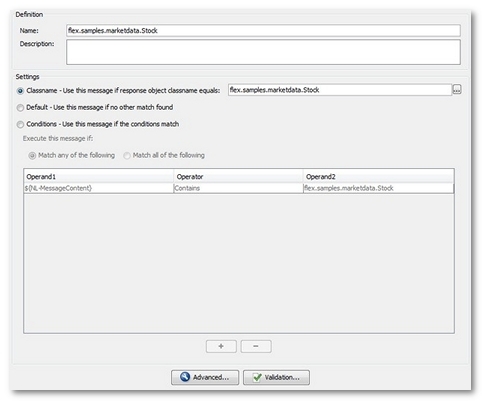Select Match any of the following

[32, 156]
